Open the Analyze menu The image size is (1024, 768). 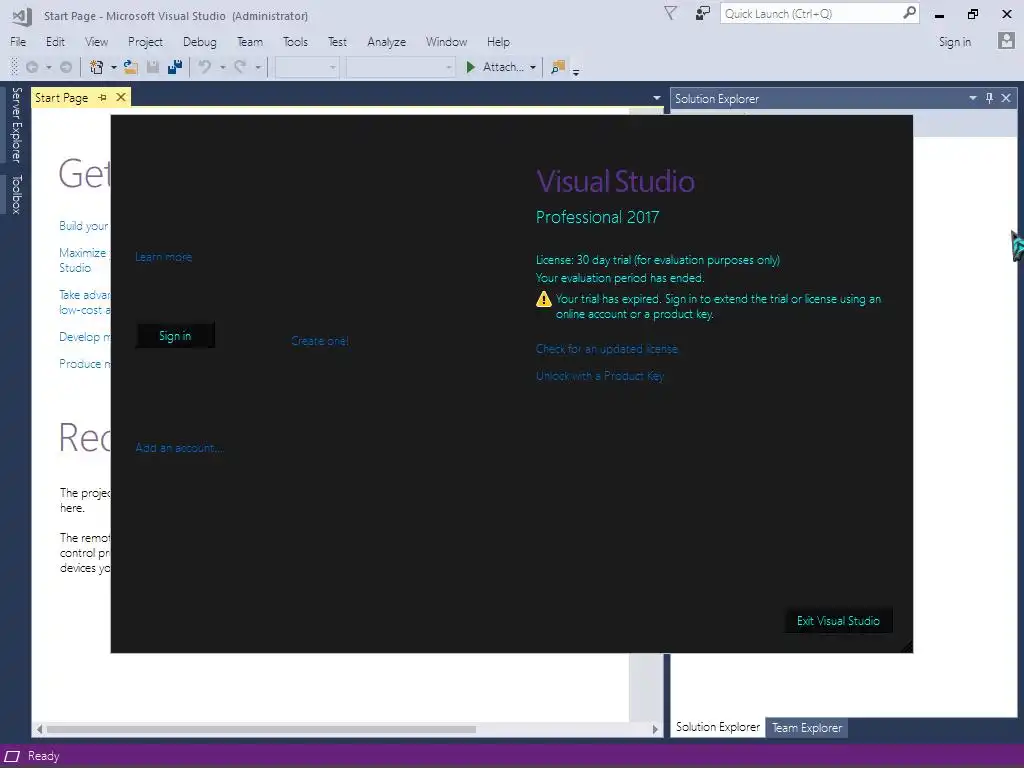(x=387, y=42)
